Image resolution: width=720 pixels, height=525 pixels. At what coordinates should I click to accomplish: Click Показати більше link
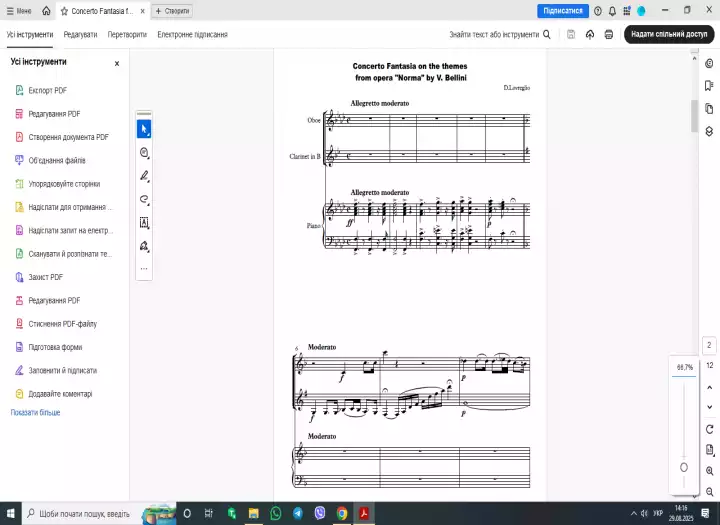pos(35,412)
